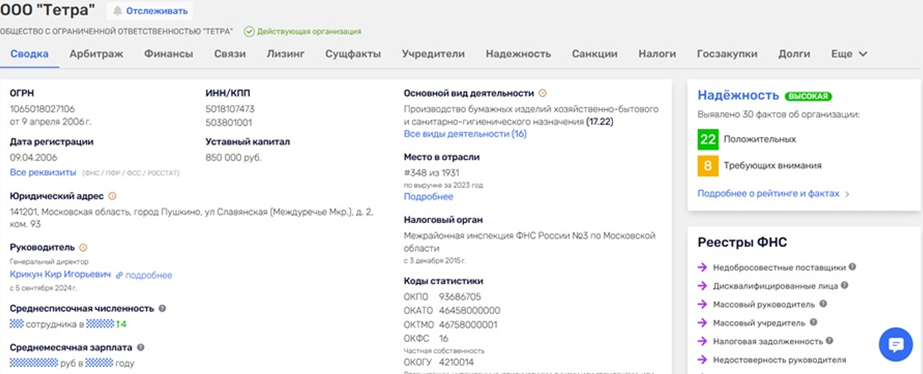Click history icon next to Руководитель
Image resolution: width=923 pixels, height=374 pixels.
click(83, 247)
